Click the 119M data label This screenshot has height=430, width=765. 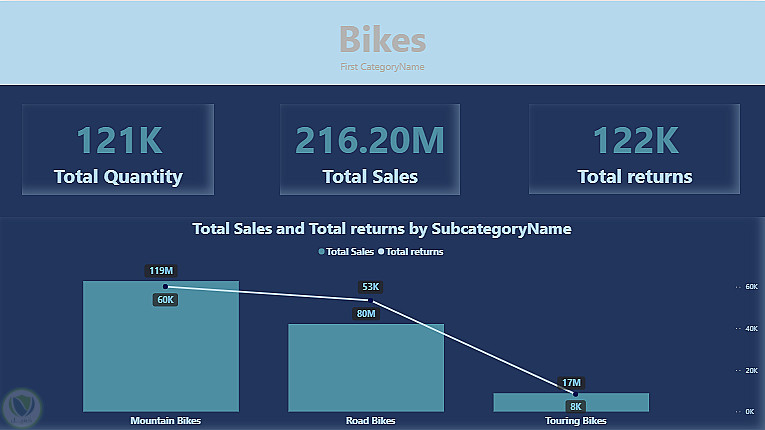161,271
